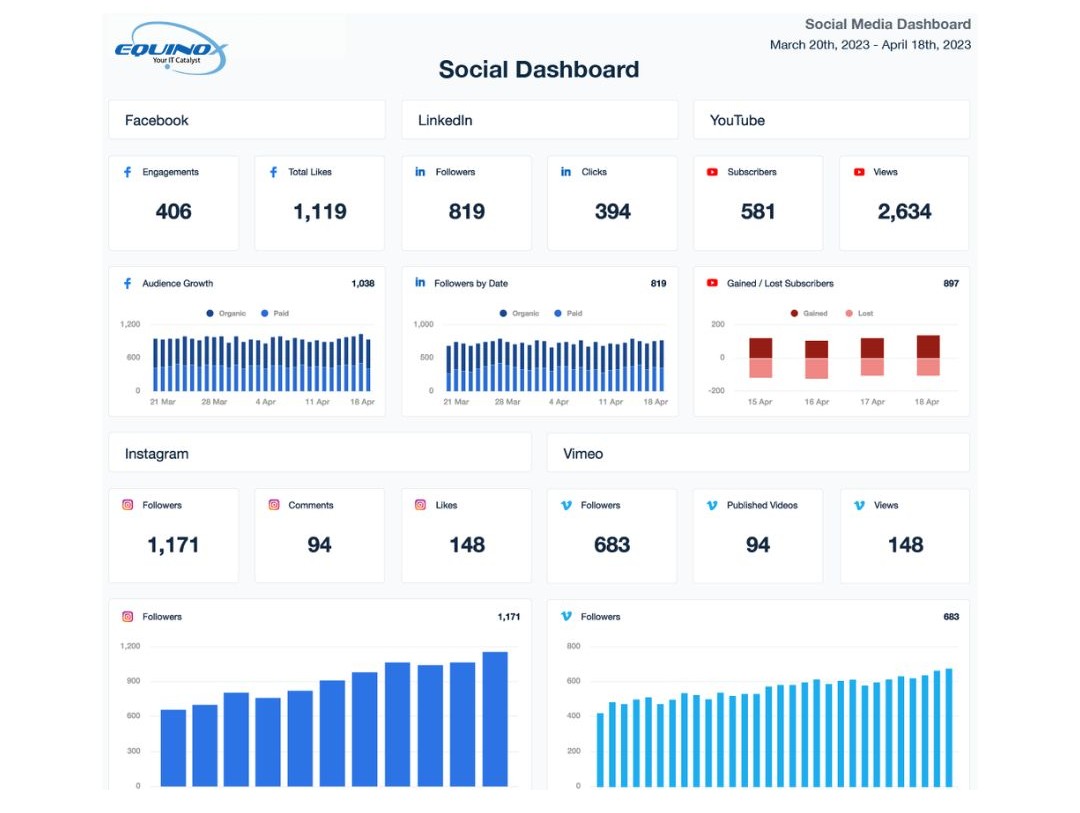Viewport: 1080px width, 813px height.
Task: Click Vimeo icon on Followers stat card
Action: coord(566,505)
